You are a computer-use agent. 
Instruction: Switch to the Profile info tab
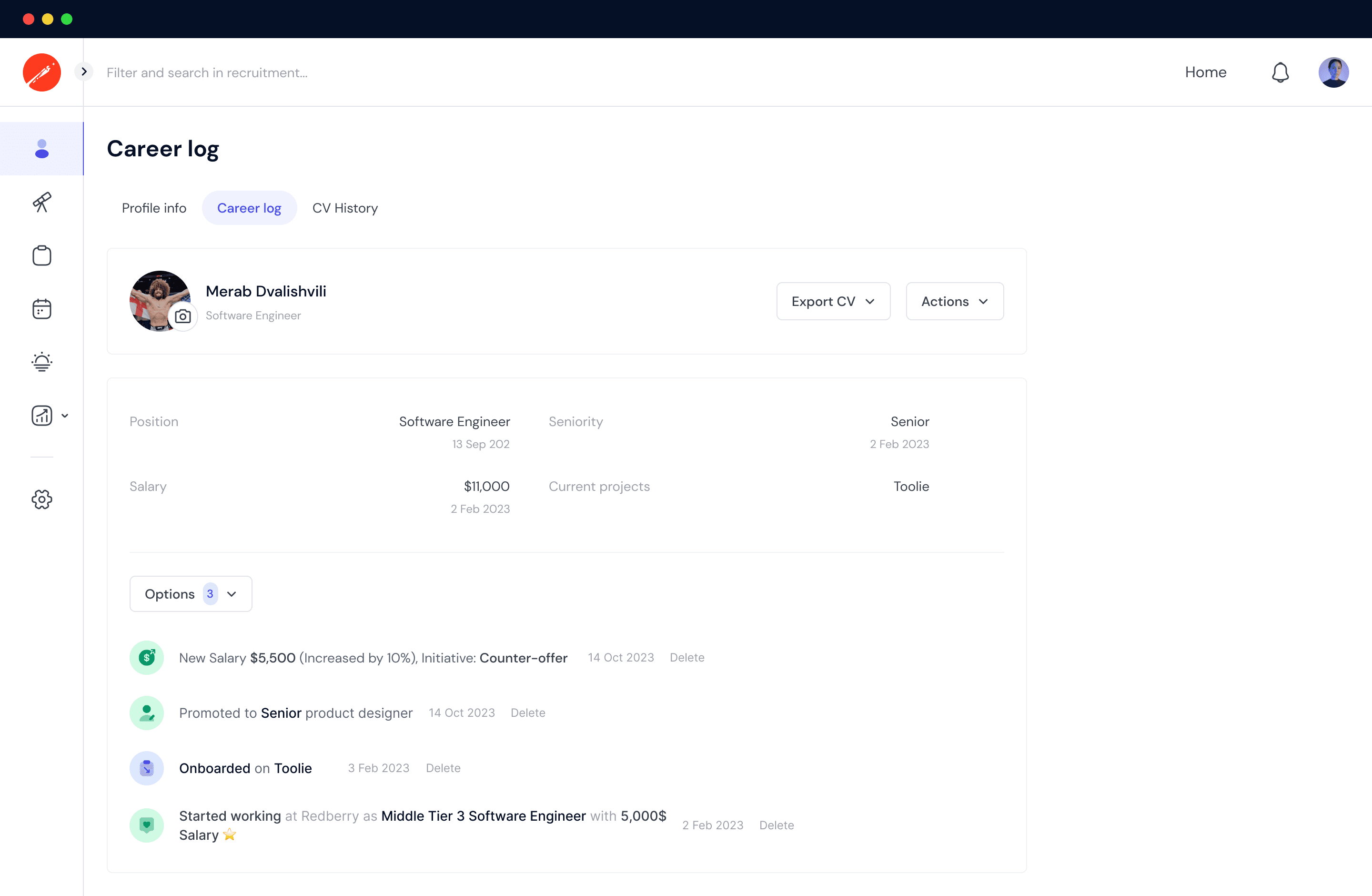point(153,208)
